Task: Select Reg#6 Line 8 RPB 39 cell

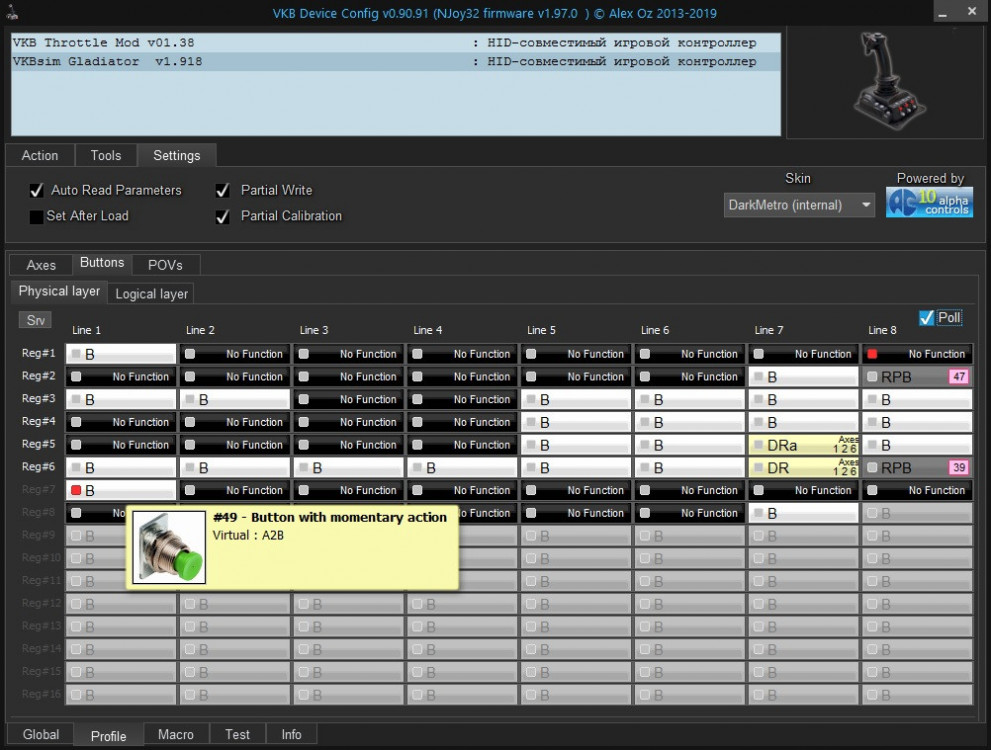Action: (917, 468)
